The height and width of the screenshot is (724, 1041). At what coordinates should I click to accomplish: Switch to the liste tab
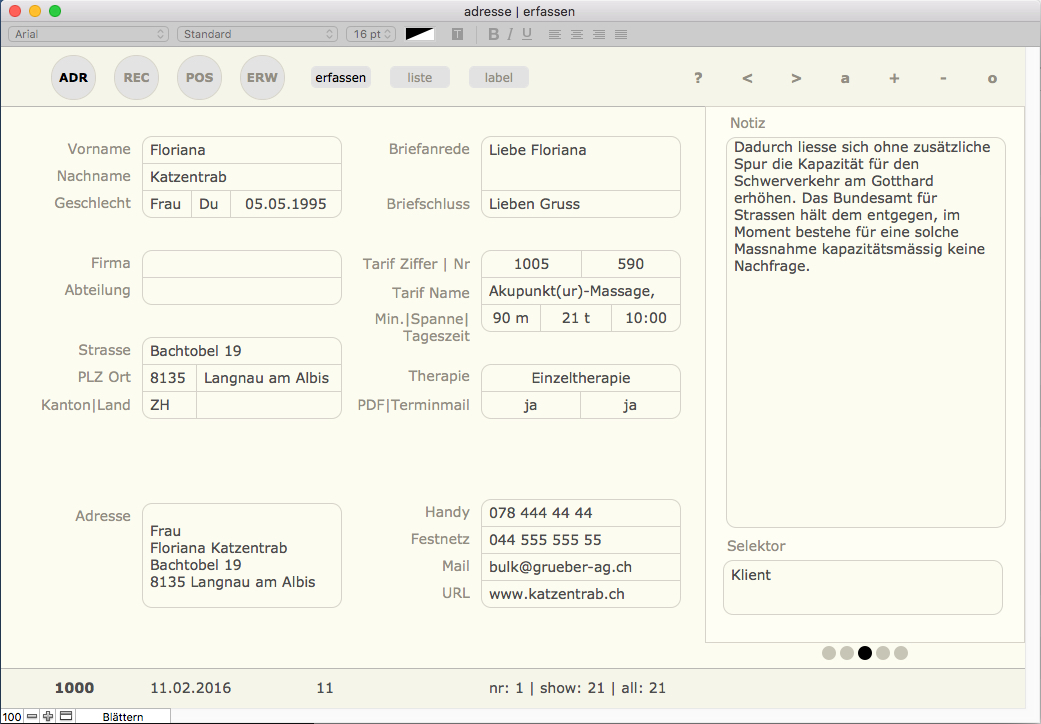[419, 78]
